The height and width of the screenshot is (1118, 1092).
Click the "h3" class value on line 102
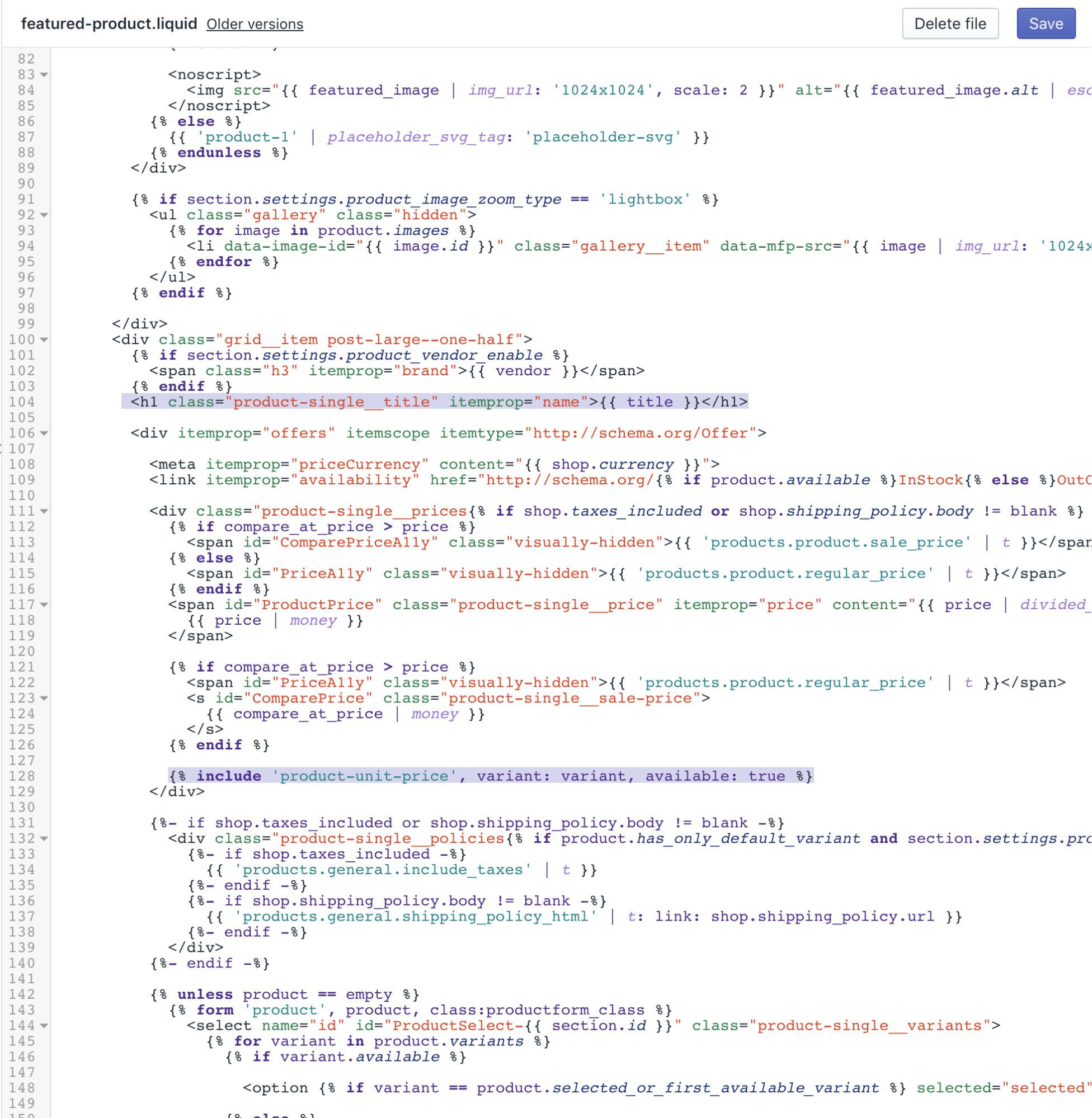pos(280,370)
